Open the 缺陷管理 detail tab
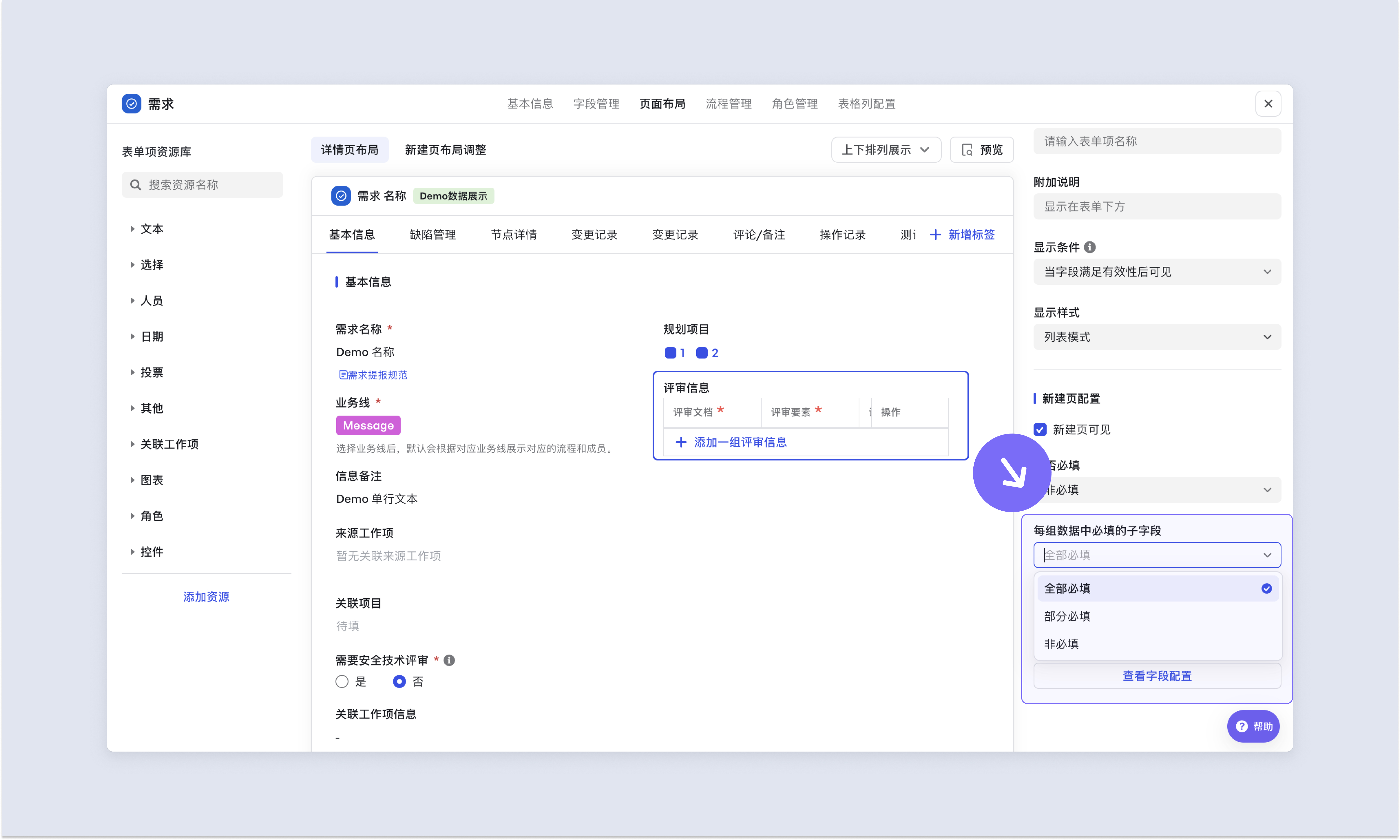 tap(433, 234)
